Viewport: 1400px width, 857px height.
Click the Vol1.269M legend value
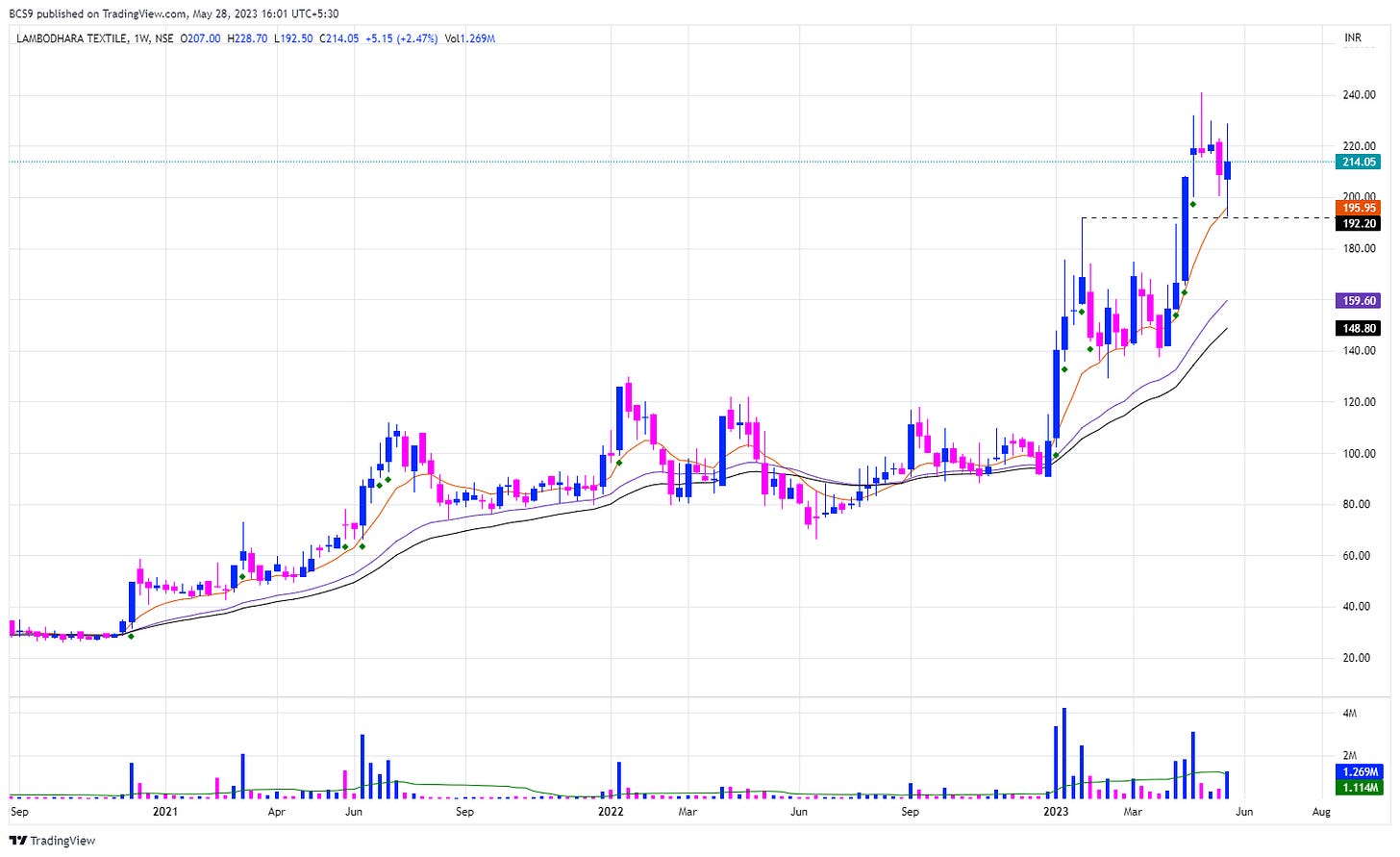(470, 38)
